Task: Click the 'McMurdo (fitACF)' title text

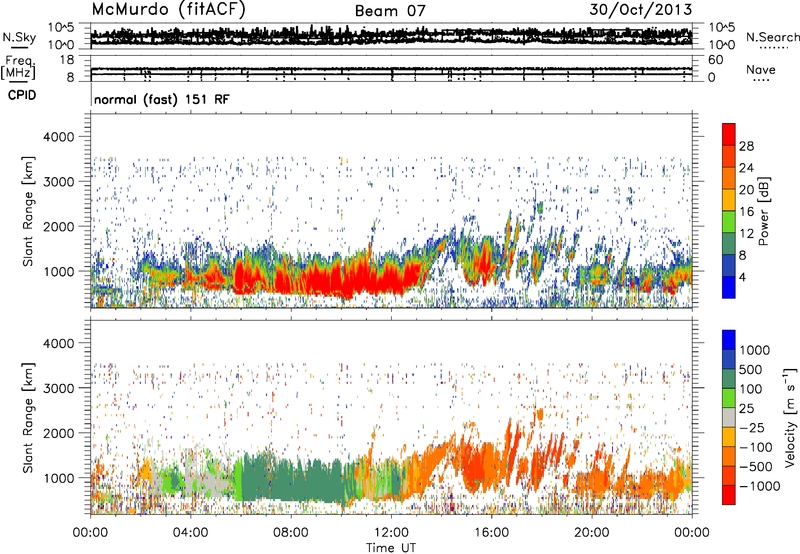Action: click(168, 10)
